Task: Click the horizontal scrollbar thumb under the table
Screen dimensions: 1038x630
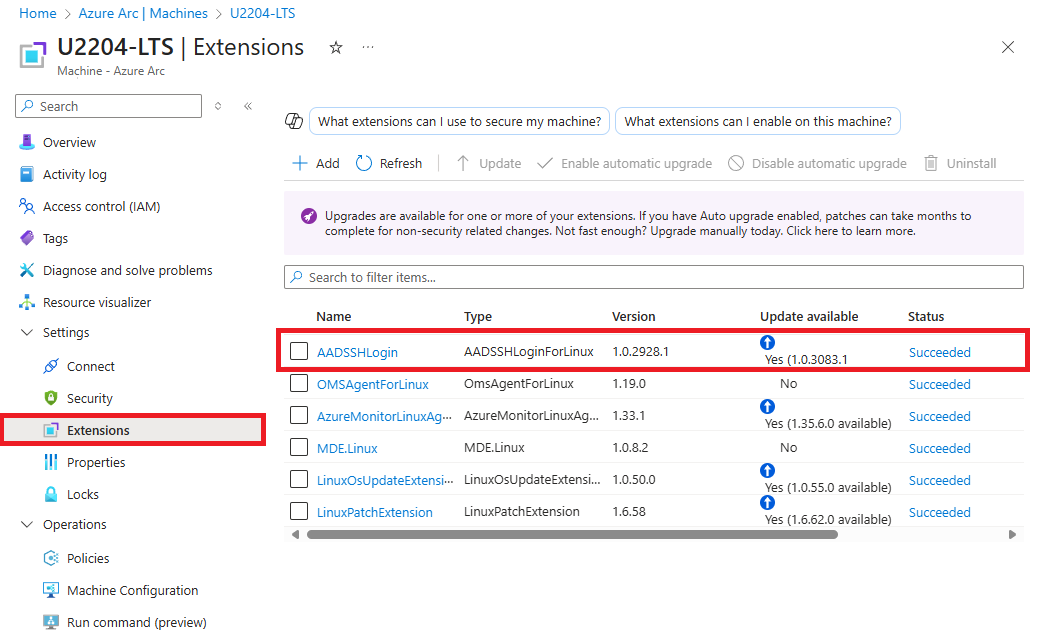Action: [x=572, y=535]
